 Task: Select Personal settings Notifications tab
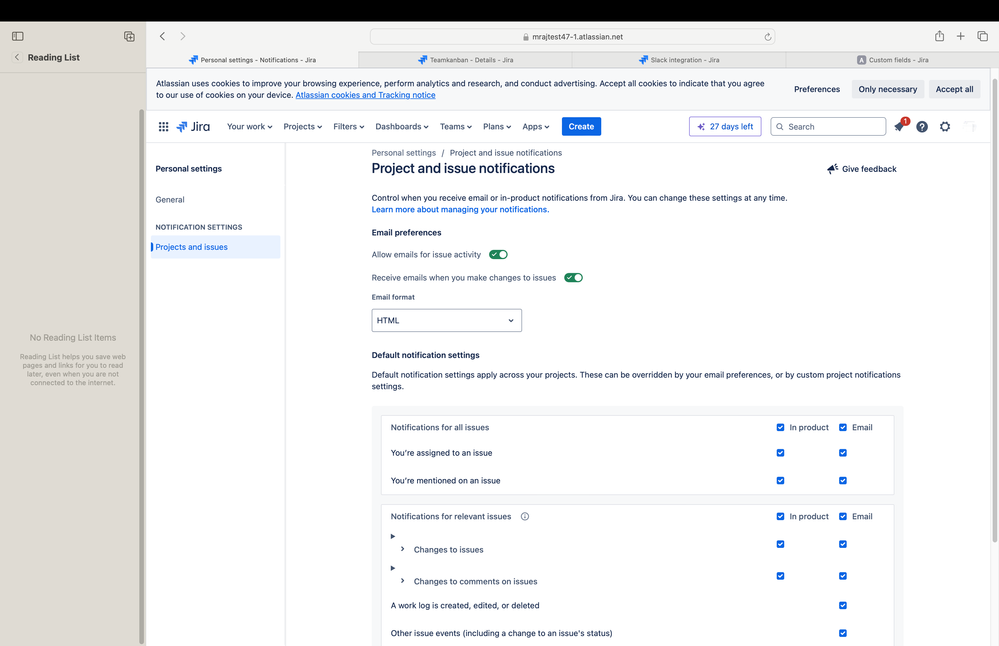tap(252, 60)
